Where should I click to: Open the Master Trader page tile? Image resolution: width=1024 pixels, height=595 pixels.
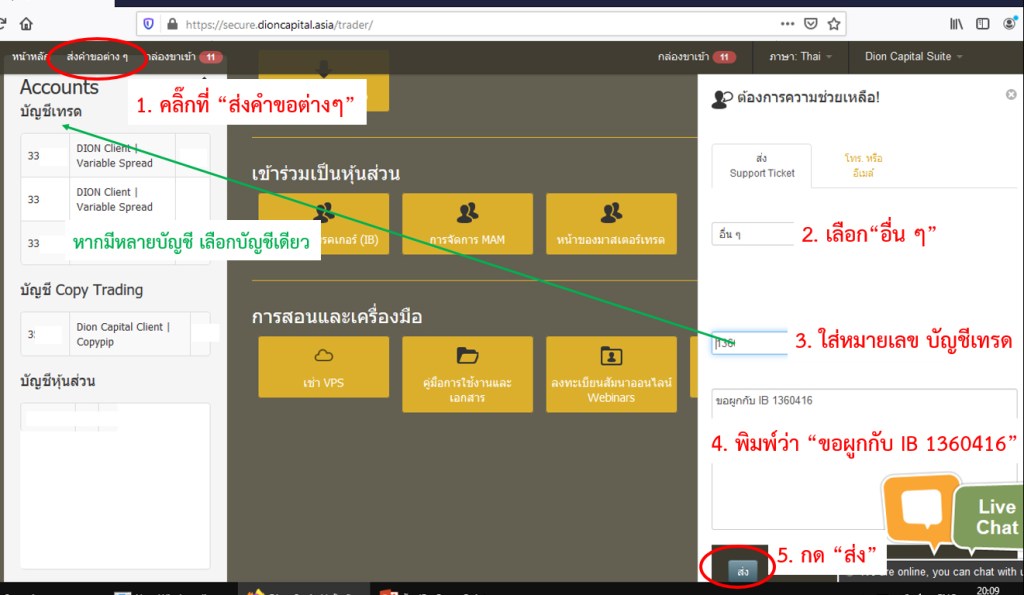coord(611,225)
